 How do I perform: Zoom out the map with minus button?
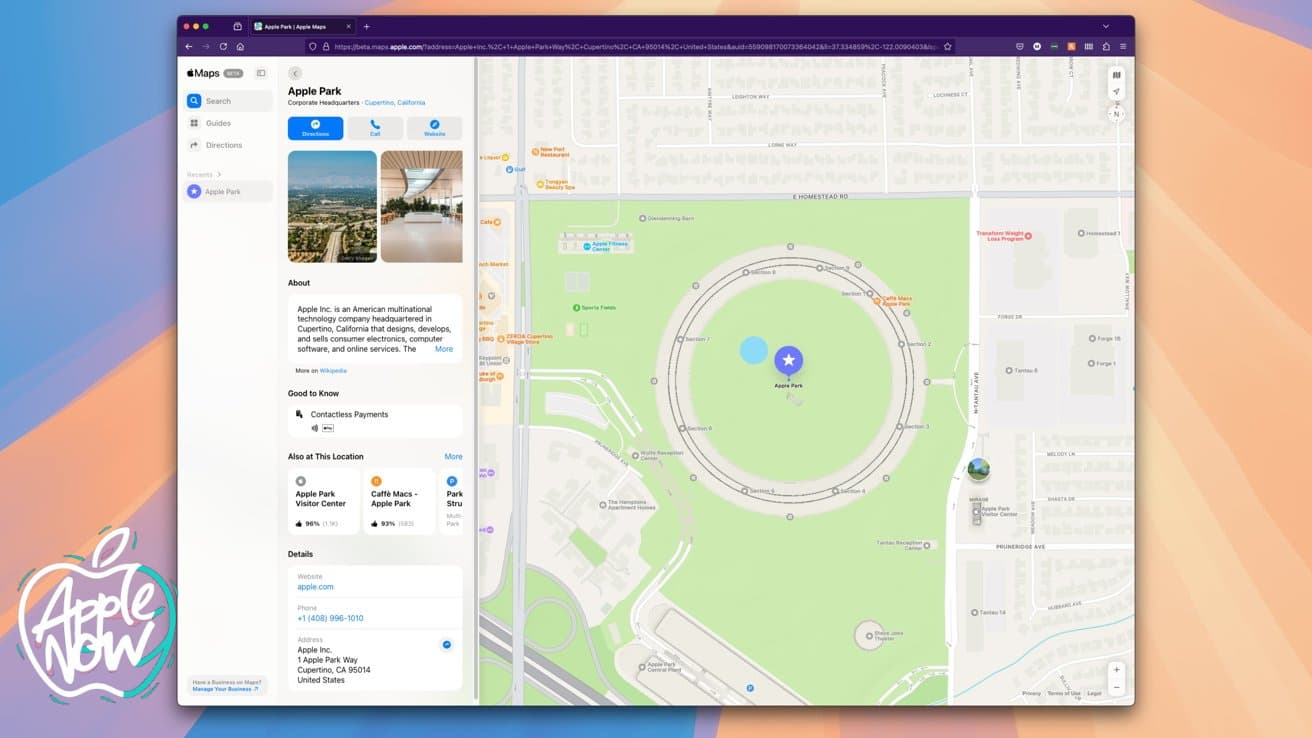pos(1117,687)
